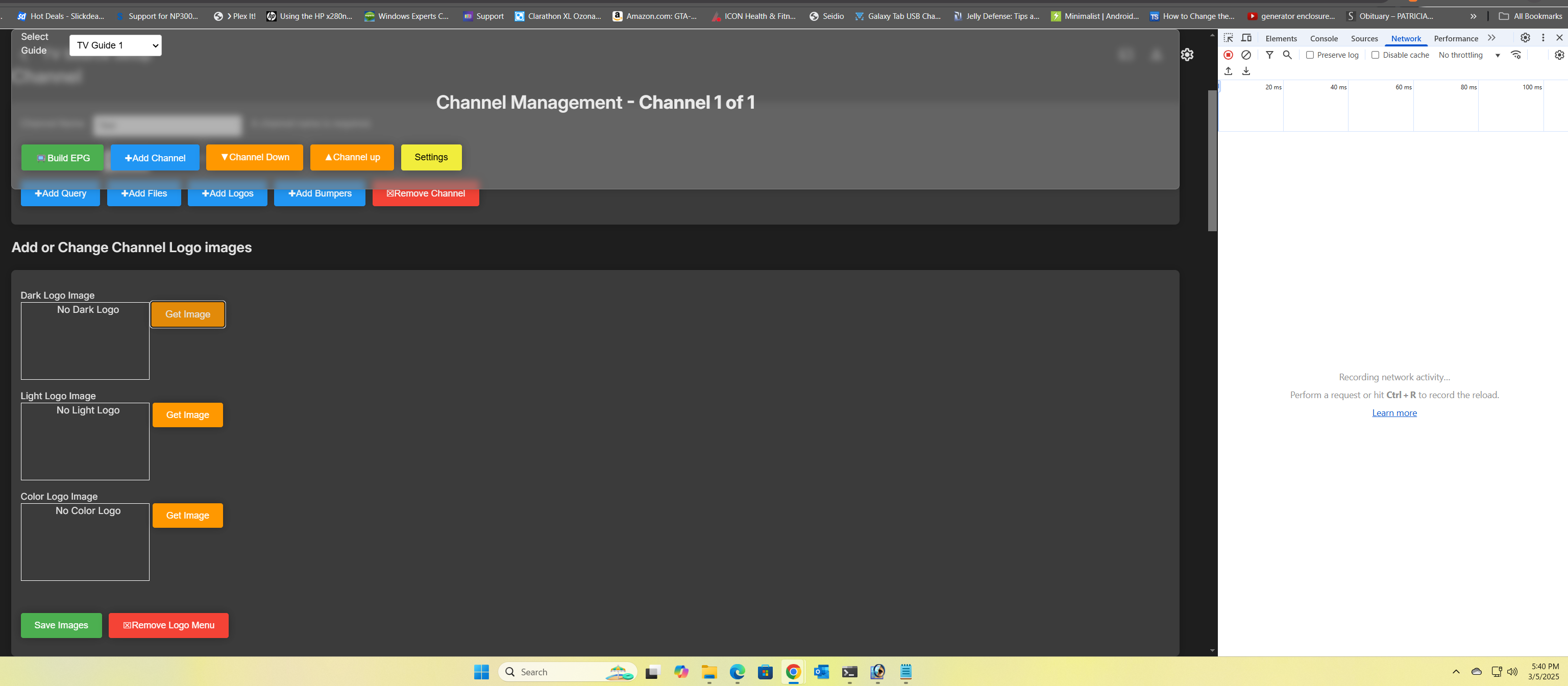The width and height of the screenshot is (1568, 686).
Task: Click Get Image for the Light Logo
Action: (x=187, y=415)
